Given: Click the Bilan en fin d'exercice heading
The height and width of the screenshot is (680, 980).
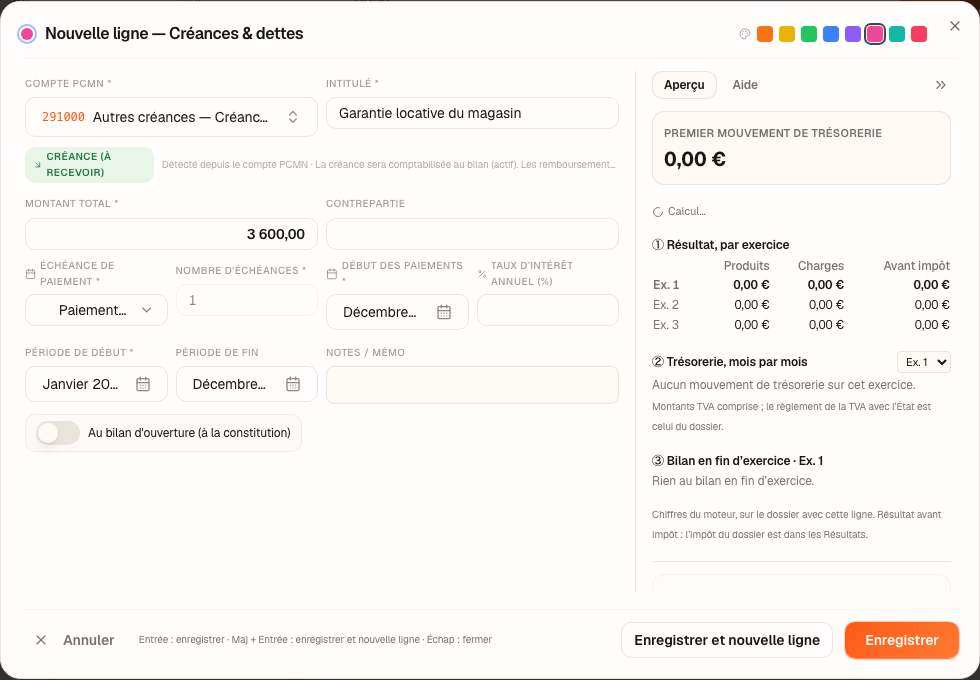Looking at the screenshot, I should coord(738,461).
